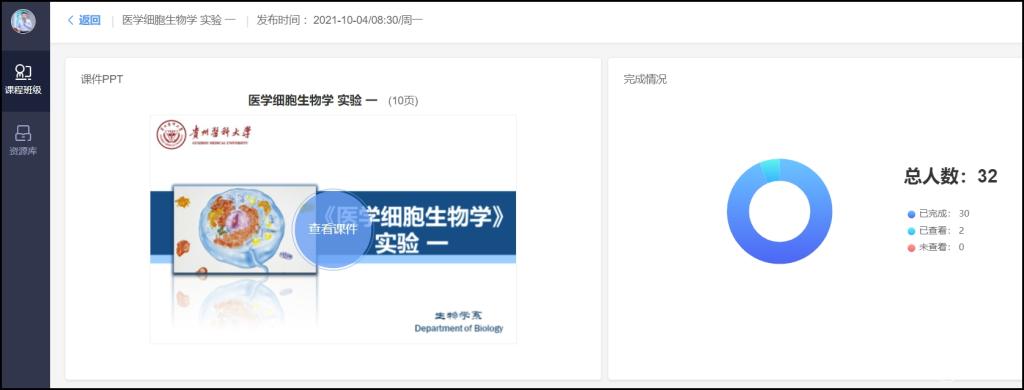Click the cell illustration on slide thumbnail

[245, 229]
